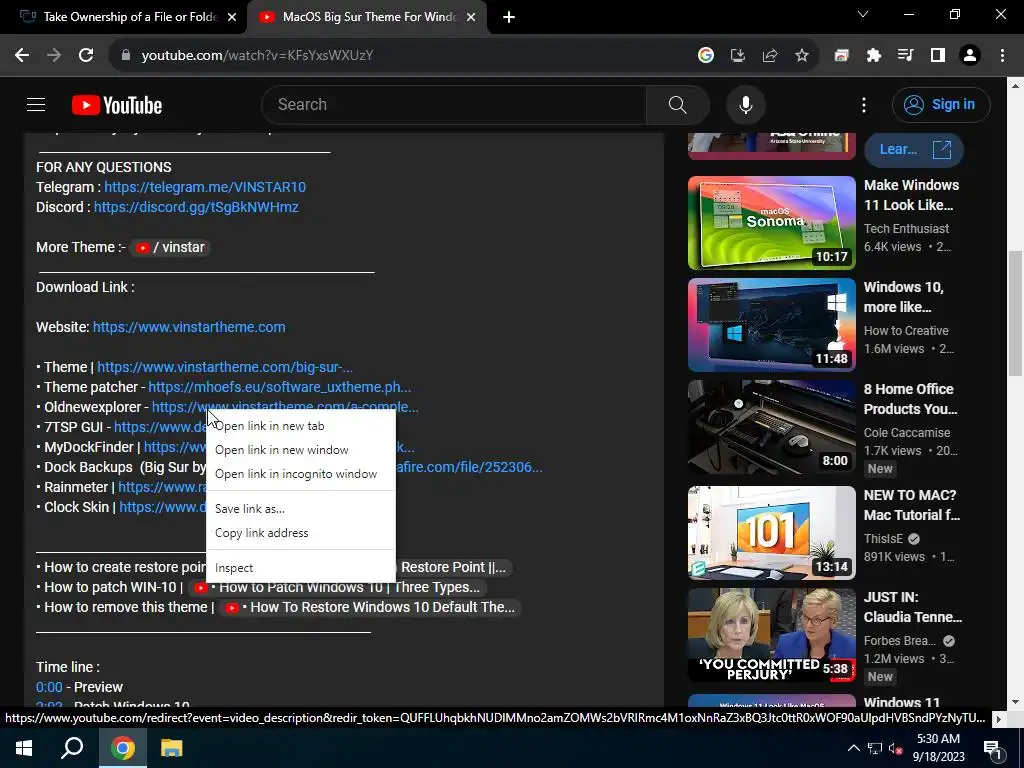The width and height of the screenshot is (1024, 768).
Task: Click scrollbar down arrow
Action: pyautogui.click(x=1015, y=702)
